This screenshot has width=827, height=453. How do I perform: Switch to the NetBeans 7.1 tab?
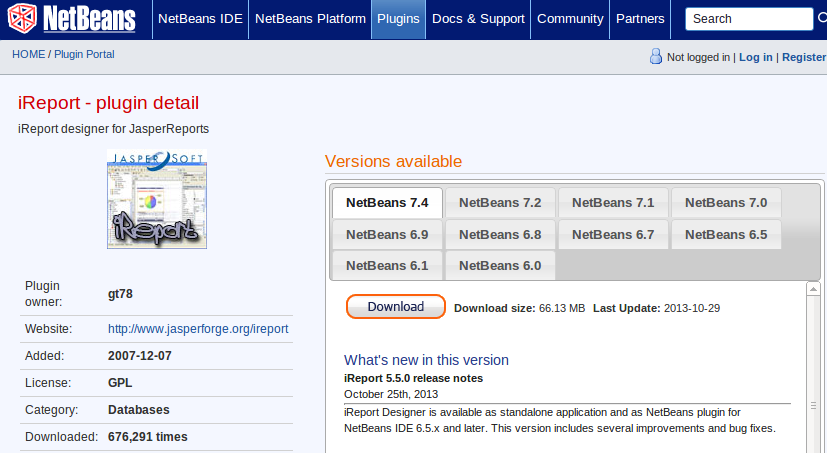click(613, 203)
